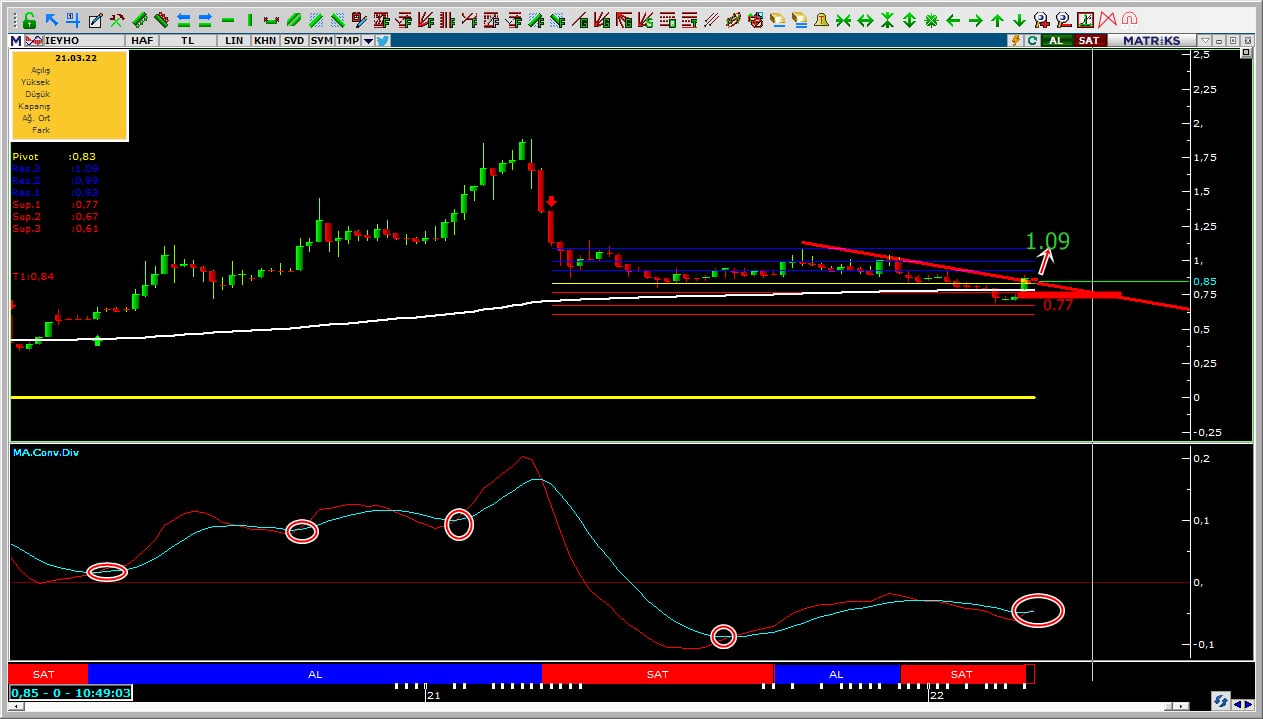Open the TMP template selector
Viewport: 1263px width, 719px height.
(x=347, y=40)
